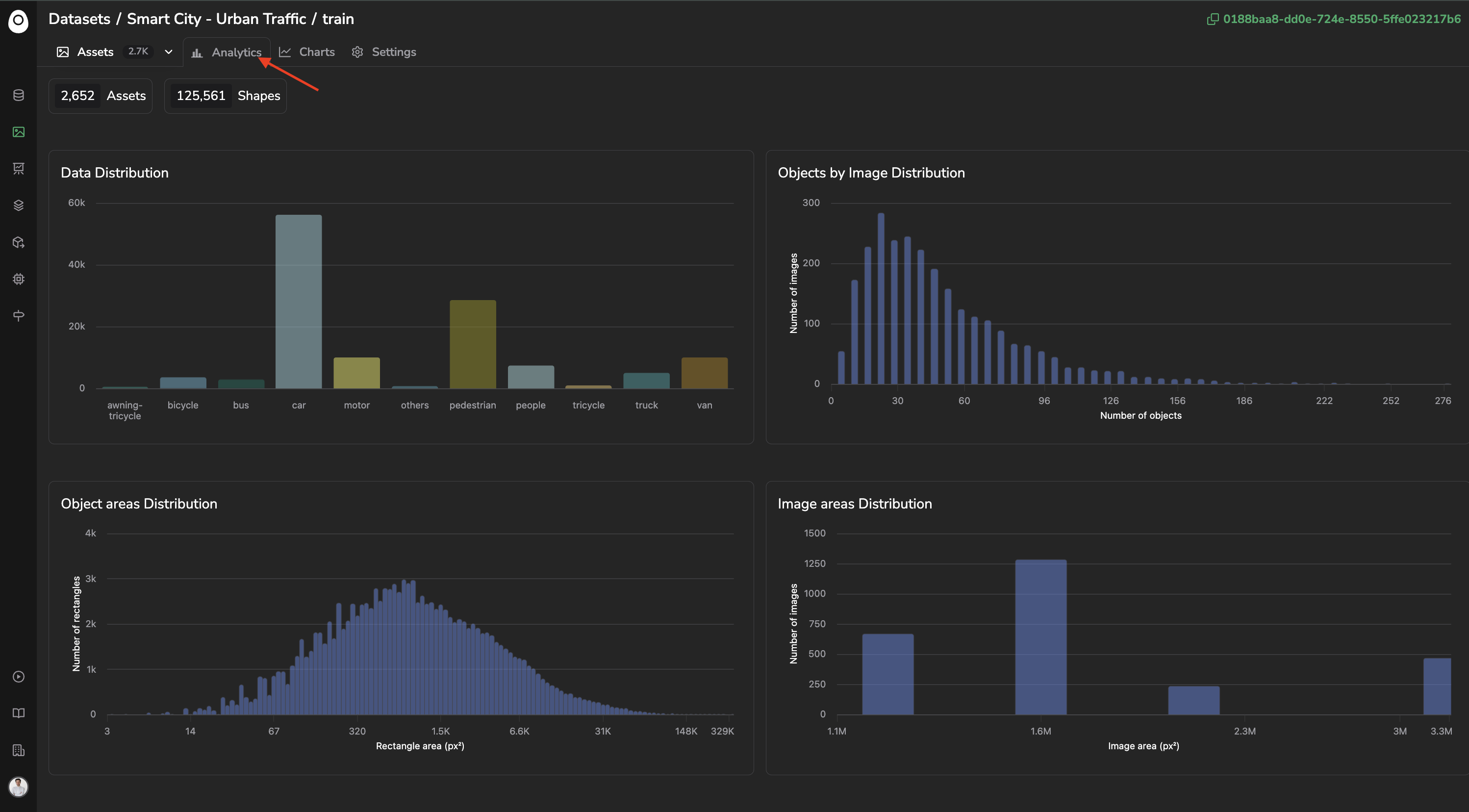This screenshot has width=1469, height=812.
Task: Open the processor chip sidebar icon
Action: [x=18, y=279]
